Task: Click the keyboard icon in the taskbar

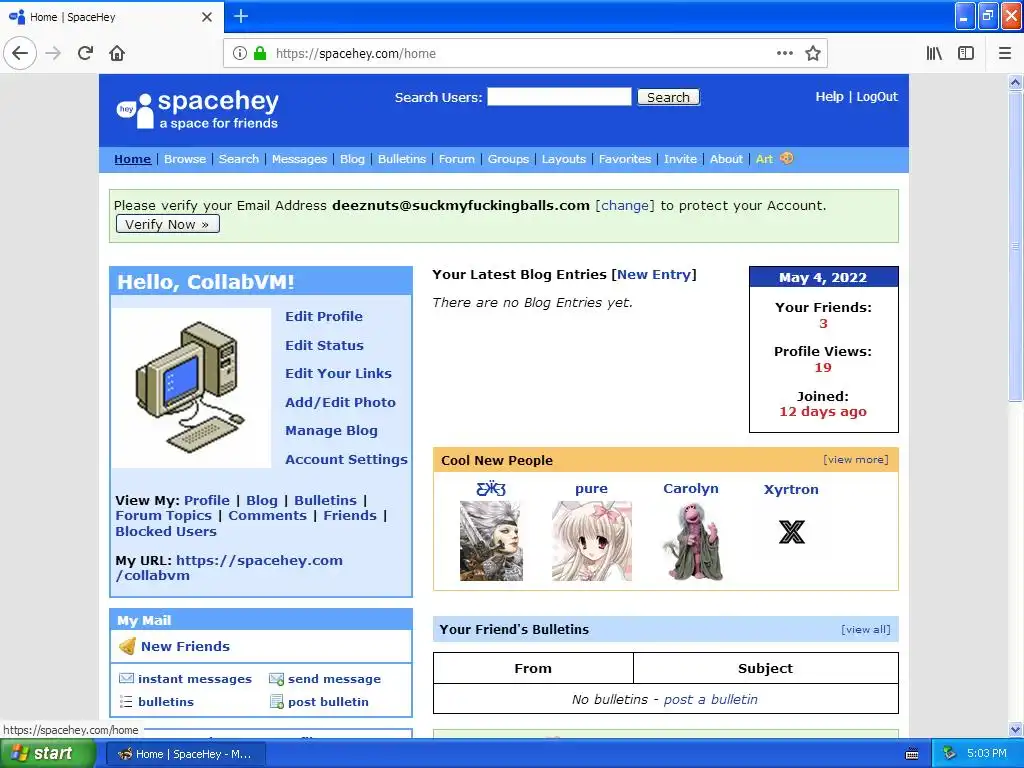Action: pos(912,754)
